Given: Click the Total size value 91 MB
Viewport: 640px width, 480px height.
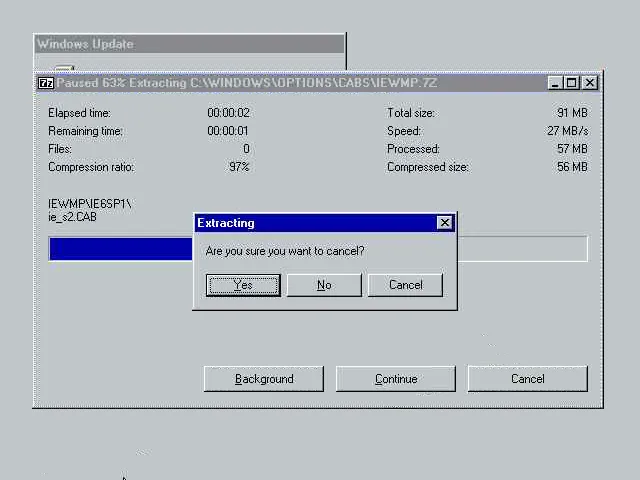Looking at the screenshot, I should pos(572,113).
